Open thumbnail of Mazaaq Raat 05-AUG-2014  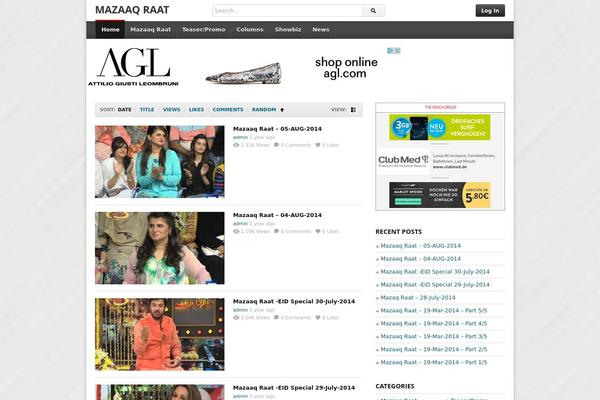click(x=160, y=162)
